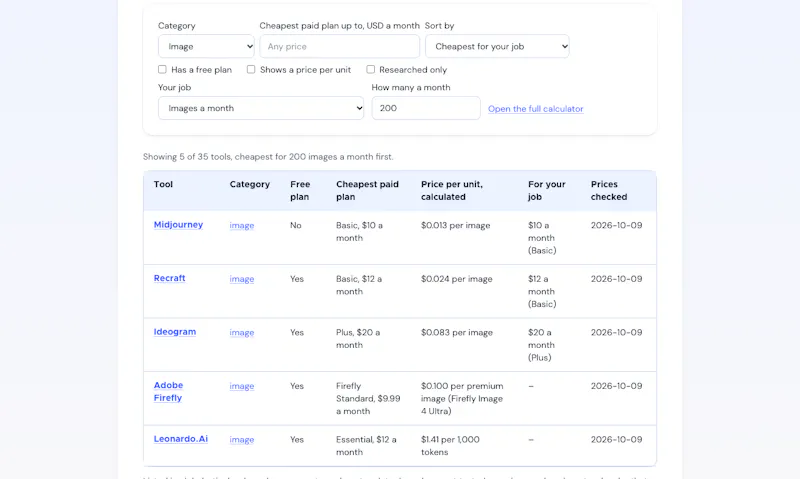Click the image category link in Recraft row
The image size is (800, 479).
click(x=242, y=279)
